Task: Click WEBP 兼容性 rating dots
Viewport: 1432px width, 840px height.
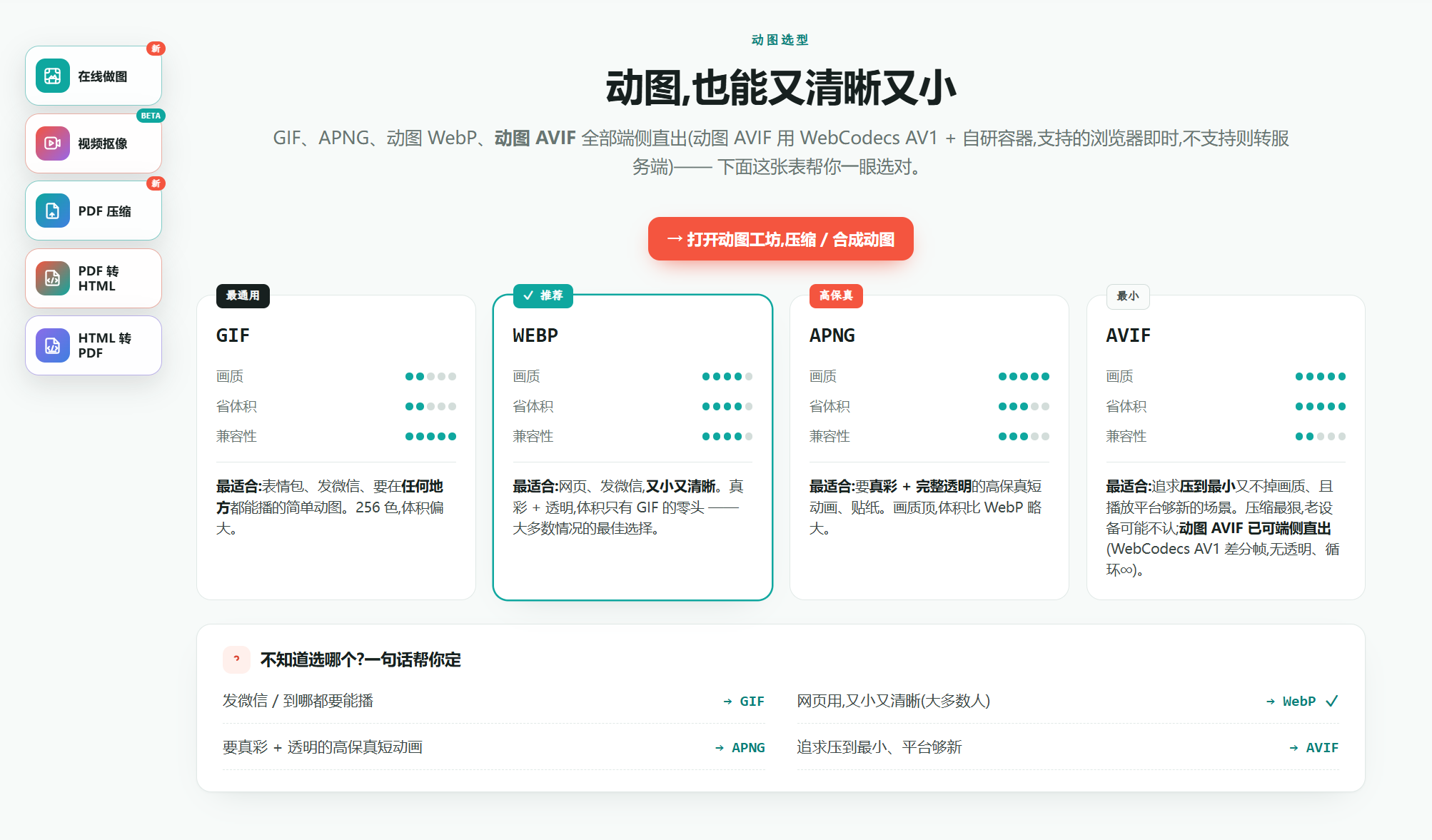Action: [727, 437]
